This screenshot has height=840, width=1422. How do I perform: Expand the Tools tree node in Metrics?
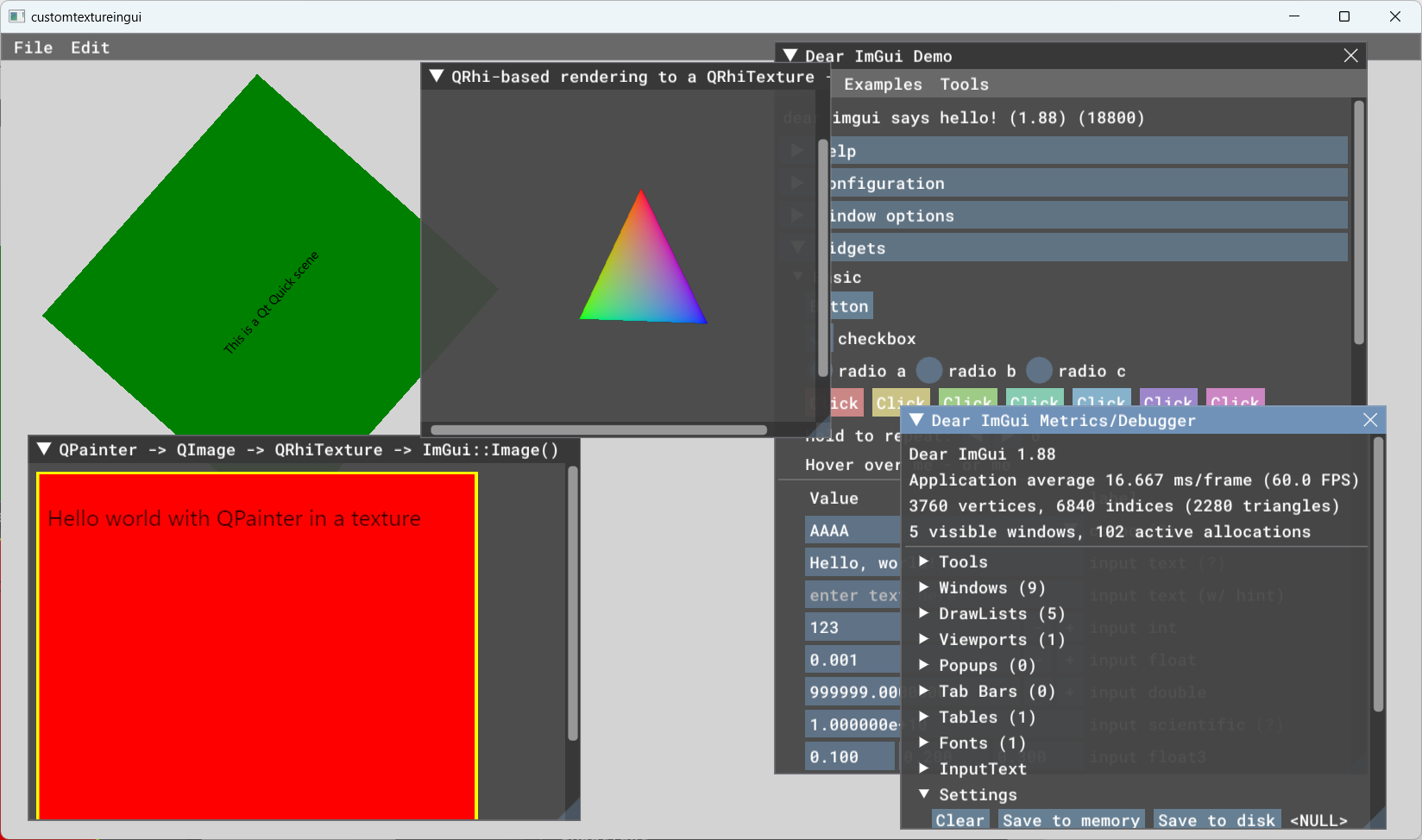coord(924,561)
